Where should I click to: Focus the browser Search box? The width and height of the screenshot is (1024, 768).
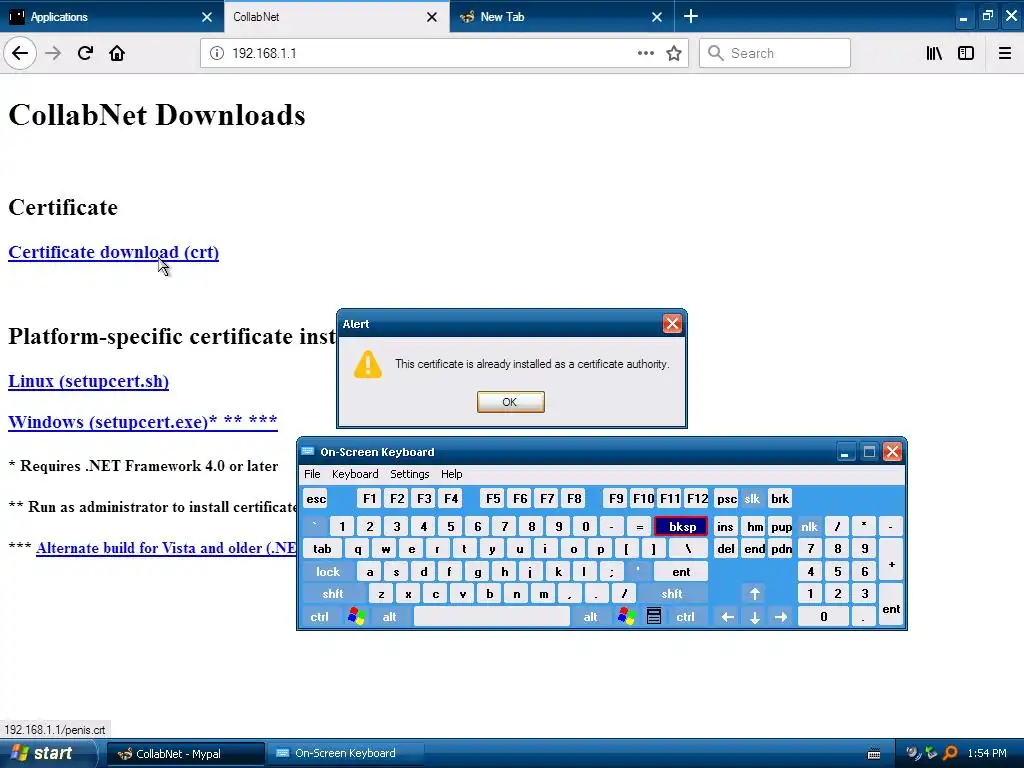point(775,53)
